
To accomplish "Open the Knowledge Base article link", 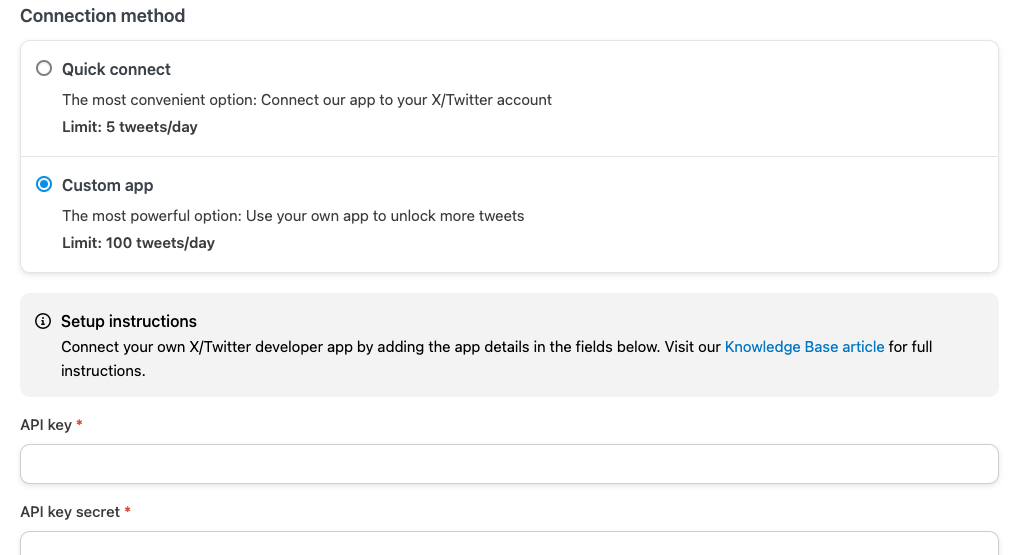I will (x=804, y=347).
